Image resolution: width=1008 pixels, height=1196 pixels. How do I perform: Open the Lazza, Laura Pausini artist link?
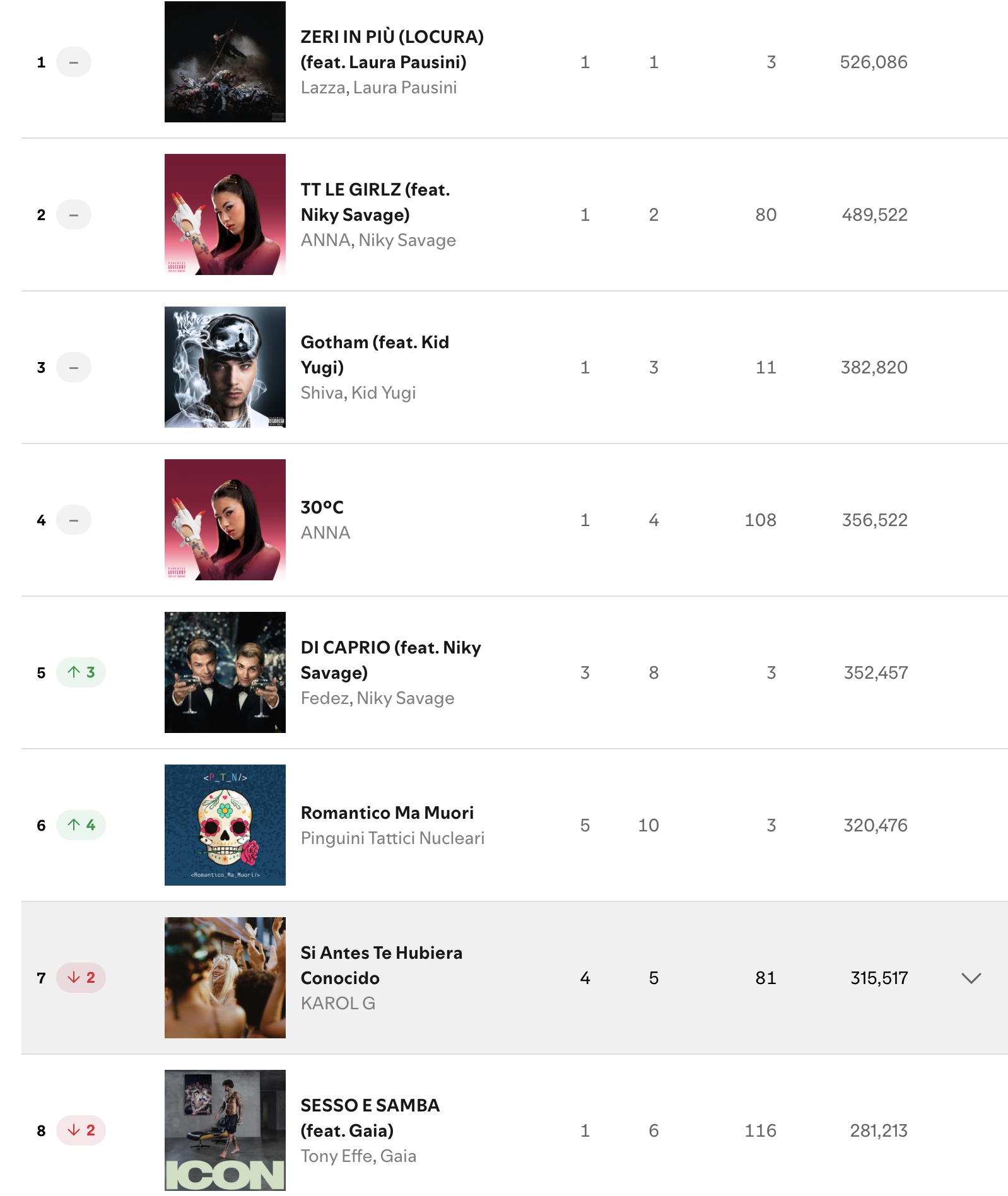(x=378, y=88)
